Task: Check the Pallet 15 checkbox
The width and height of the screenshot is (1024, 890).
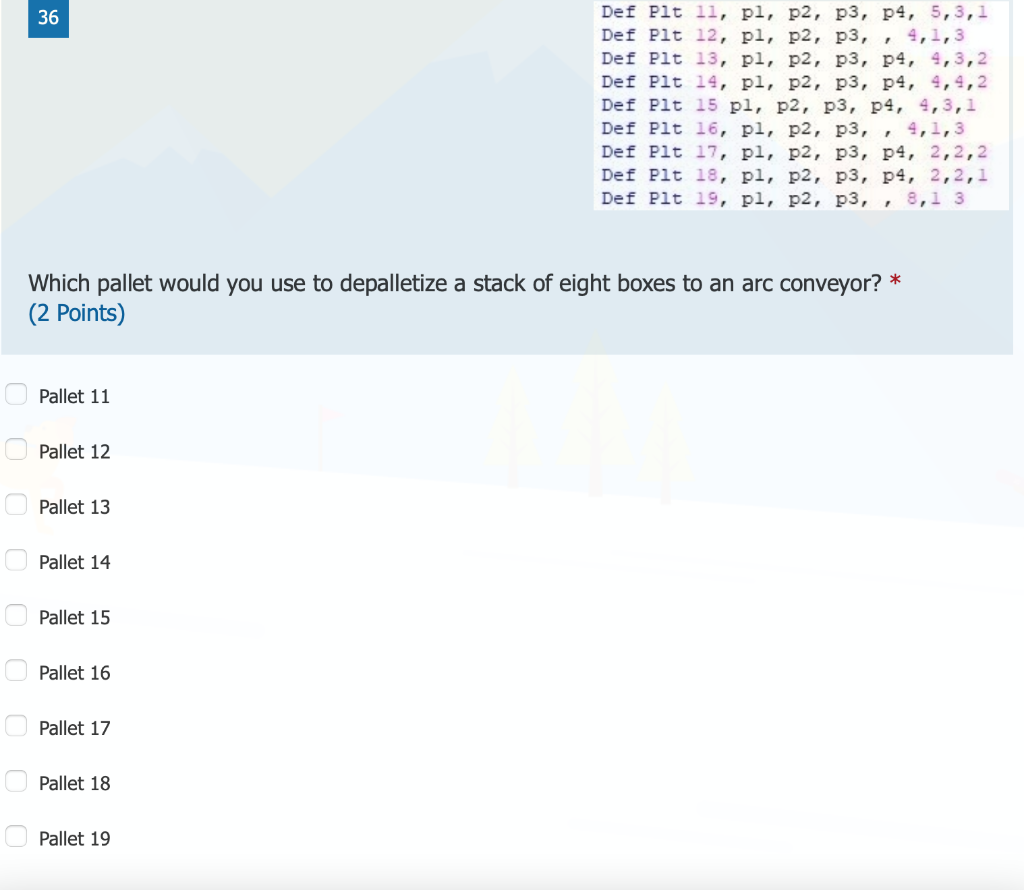Action: [x=15, y=615]
